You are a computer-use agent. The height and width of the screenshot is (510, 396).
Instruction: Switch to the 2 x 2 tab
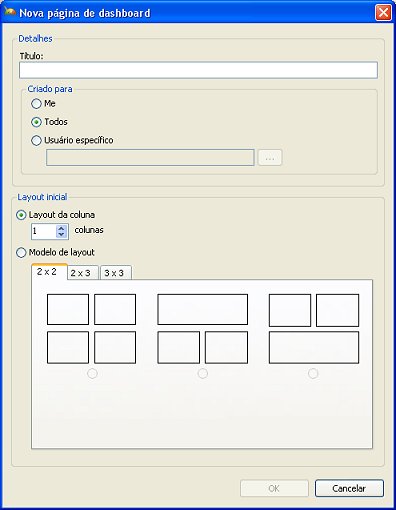tap(49, 272)
